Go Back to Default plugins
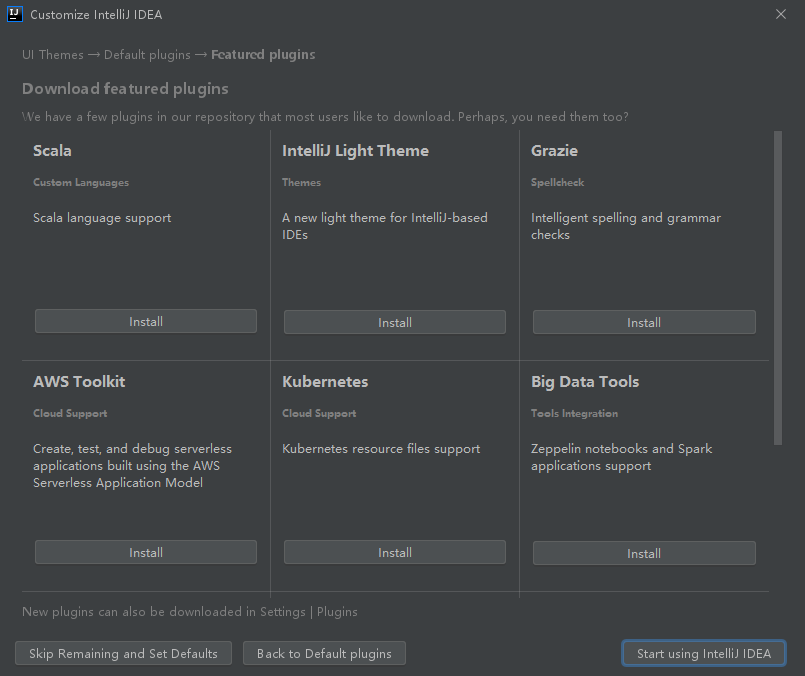This screenshot has height=676, width=805. click(324, 653)
